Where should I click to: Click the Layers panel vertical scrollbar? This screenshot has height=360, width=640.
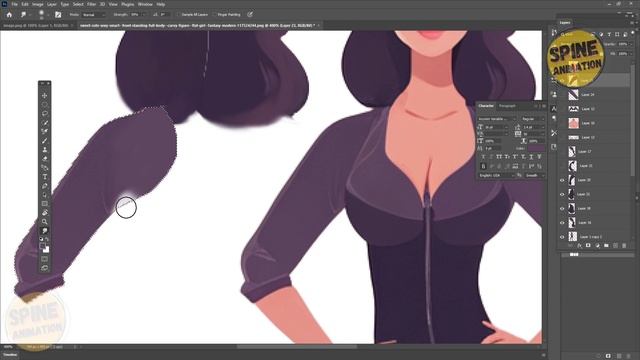click(633, 120)
